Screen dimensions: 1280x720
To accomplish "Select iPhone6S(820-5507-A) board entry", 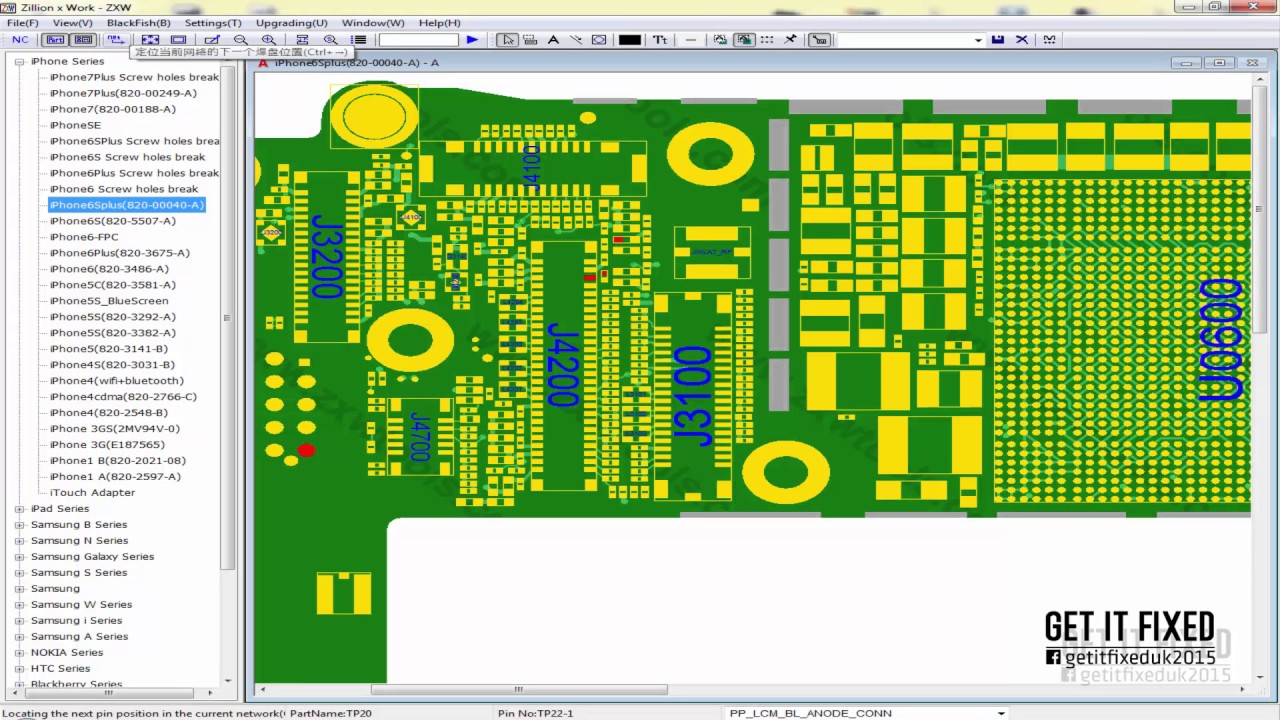I will point(113,221).
